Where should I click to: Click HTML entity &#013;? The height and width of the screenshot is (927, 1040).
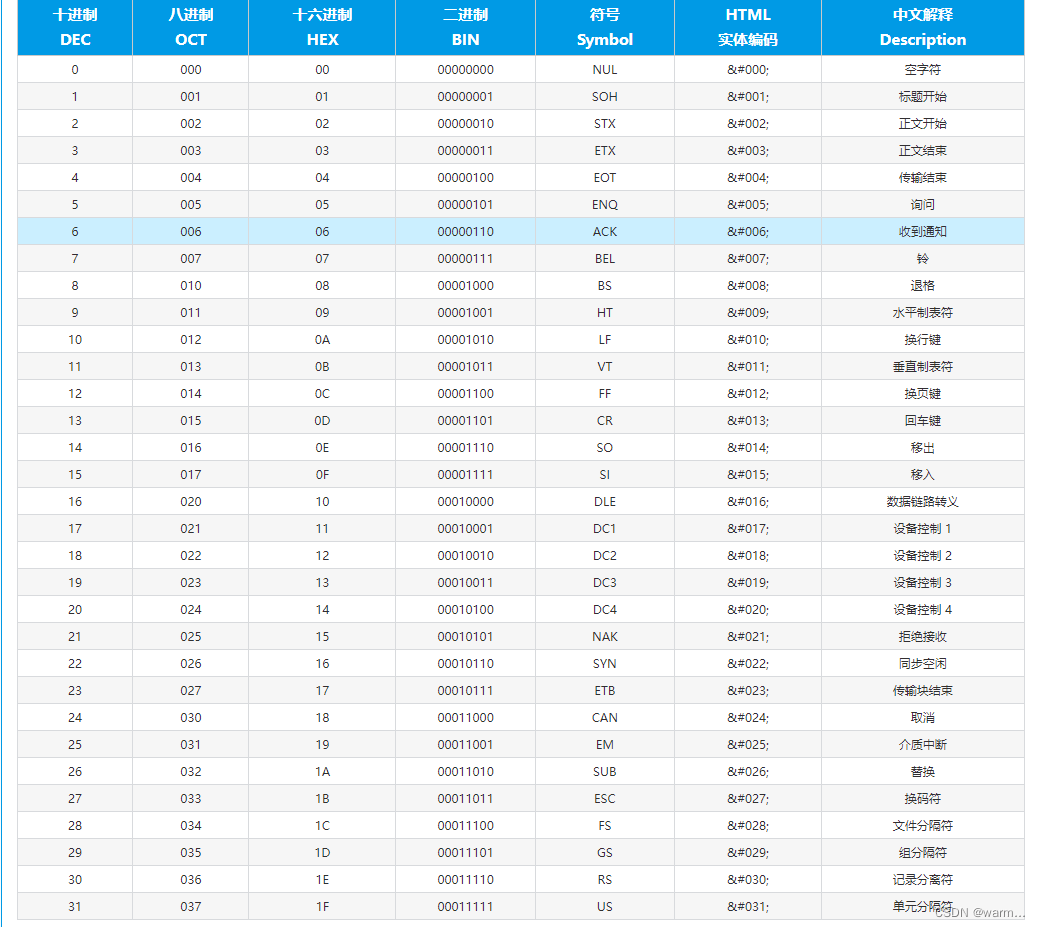coord(748,421)
